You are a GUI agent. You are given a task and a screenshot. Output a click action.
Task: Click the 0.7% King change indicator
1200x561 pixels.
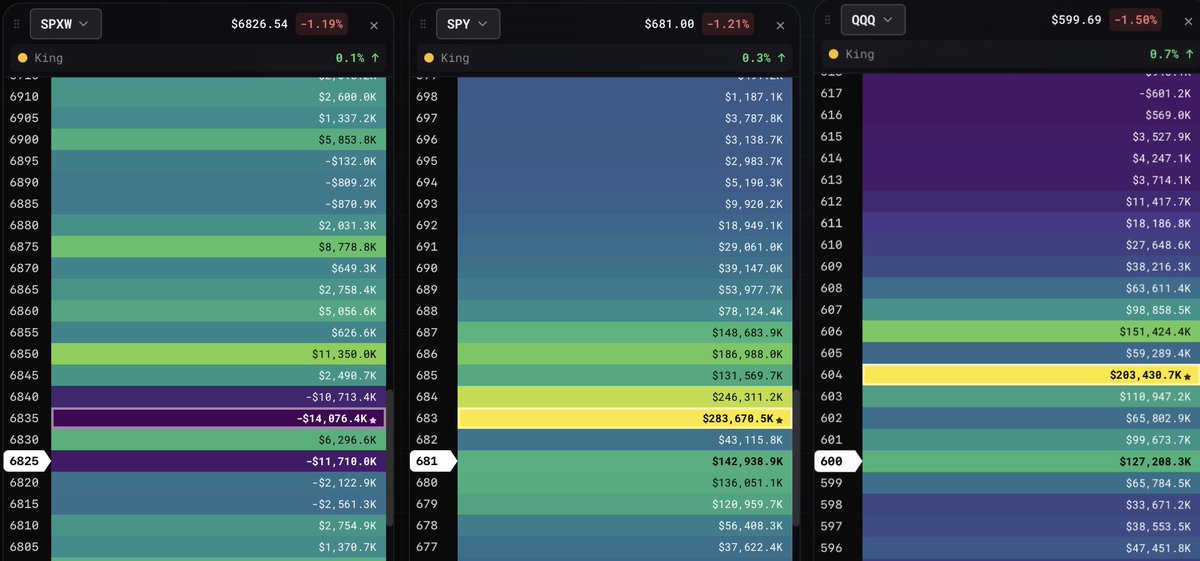pyautogui.click(x=1171, y=54)
